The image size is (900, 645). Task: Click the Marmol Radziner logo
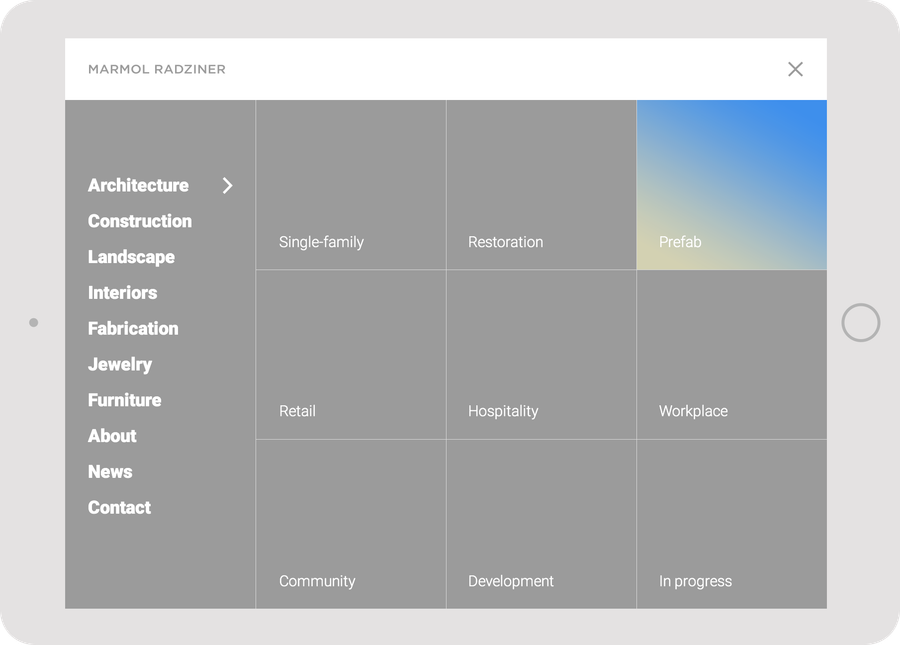coord(157,69)
